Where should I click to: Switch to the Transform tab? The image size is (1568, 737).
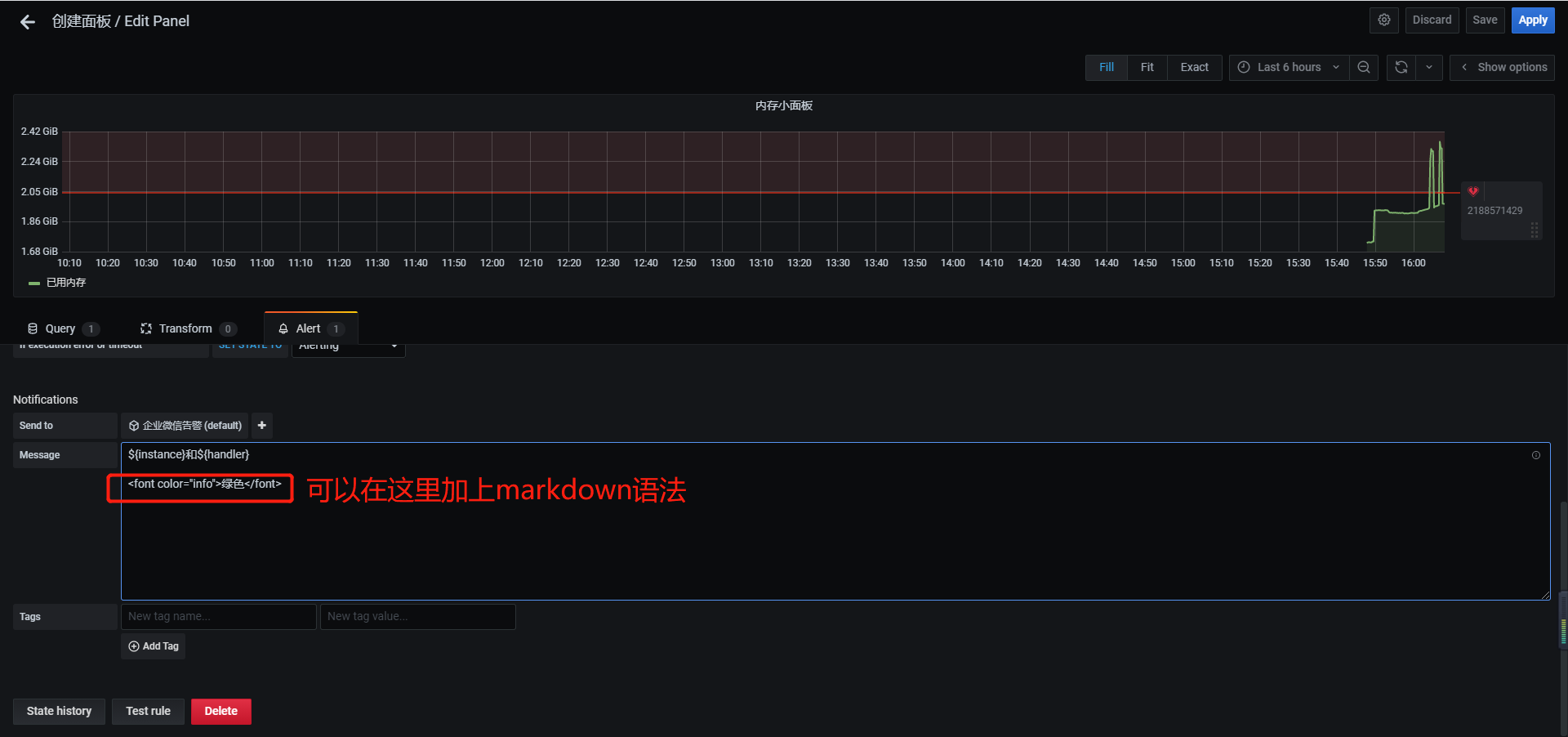pyautogui.click(x=185, y=328)
